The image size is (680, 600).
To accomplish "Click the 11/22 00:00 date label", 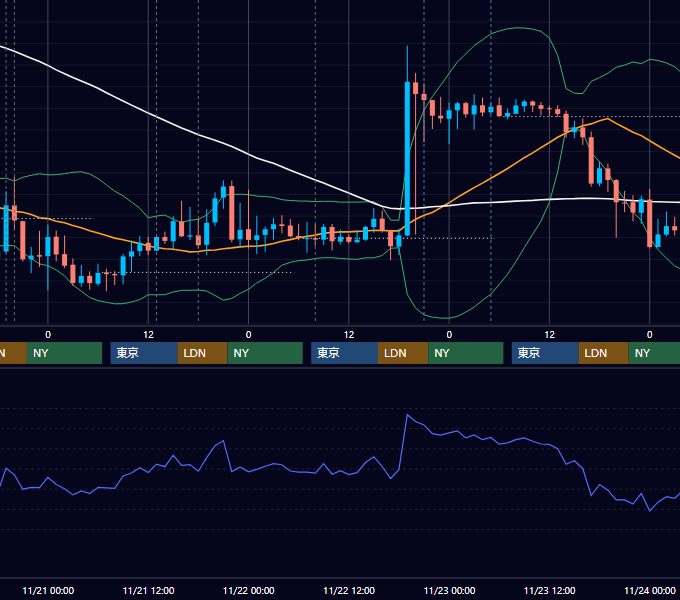I will [x=248, y=590].
